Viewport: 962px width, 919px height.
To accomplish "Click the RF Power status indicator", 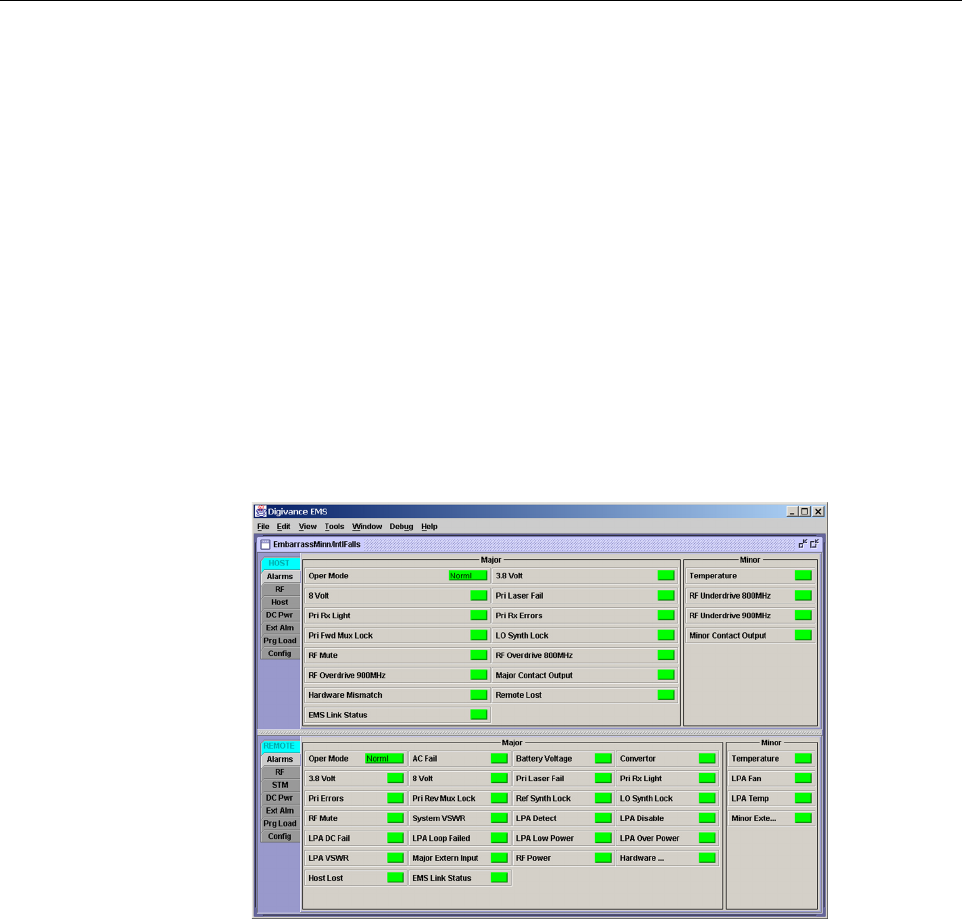I will click(603, 858).
